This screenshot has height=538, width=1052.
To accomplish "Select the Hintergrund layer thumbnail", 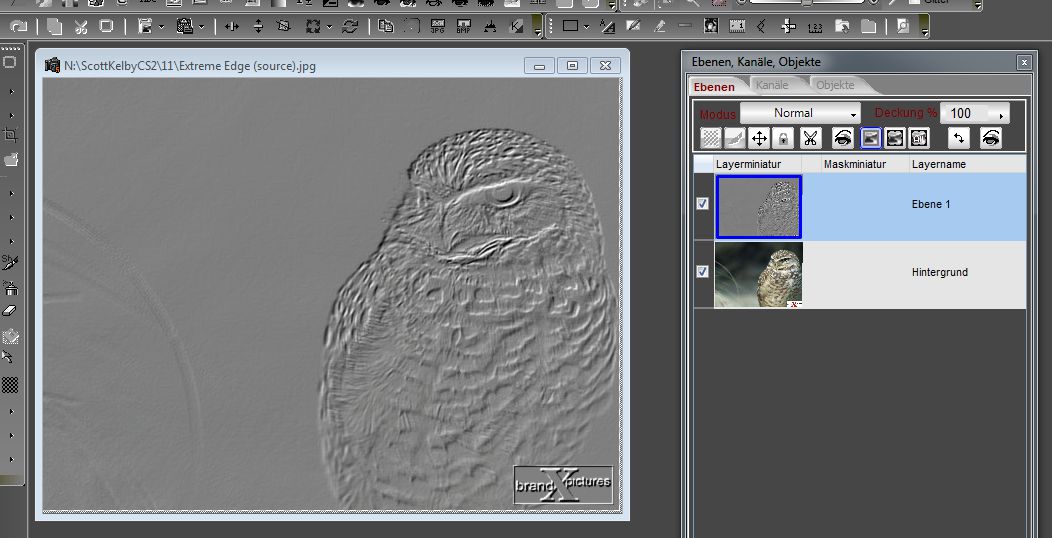I will (x=758, y=274).
